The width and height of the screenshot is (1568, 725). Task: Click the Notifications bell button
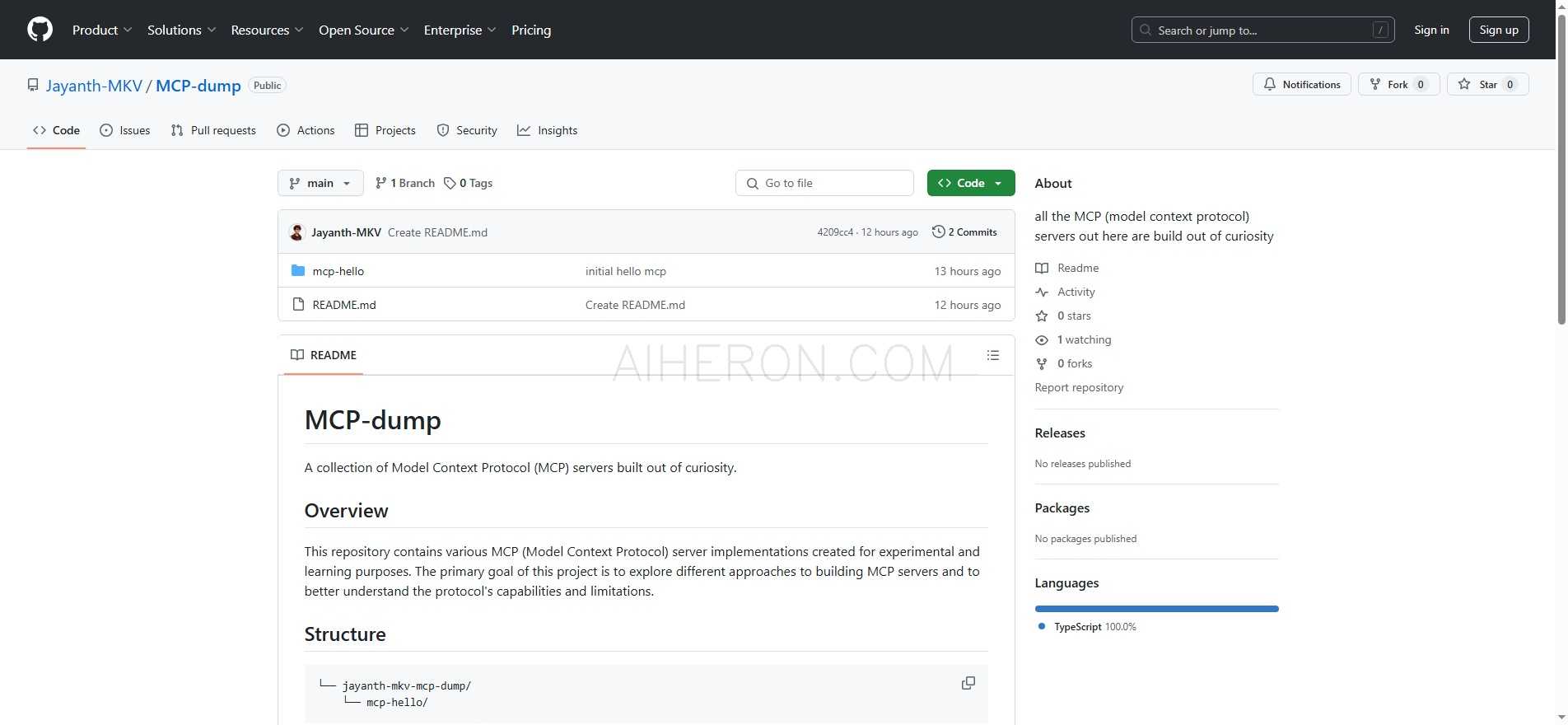pos(1301,84)
